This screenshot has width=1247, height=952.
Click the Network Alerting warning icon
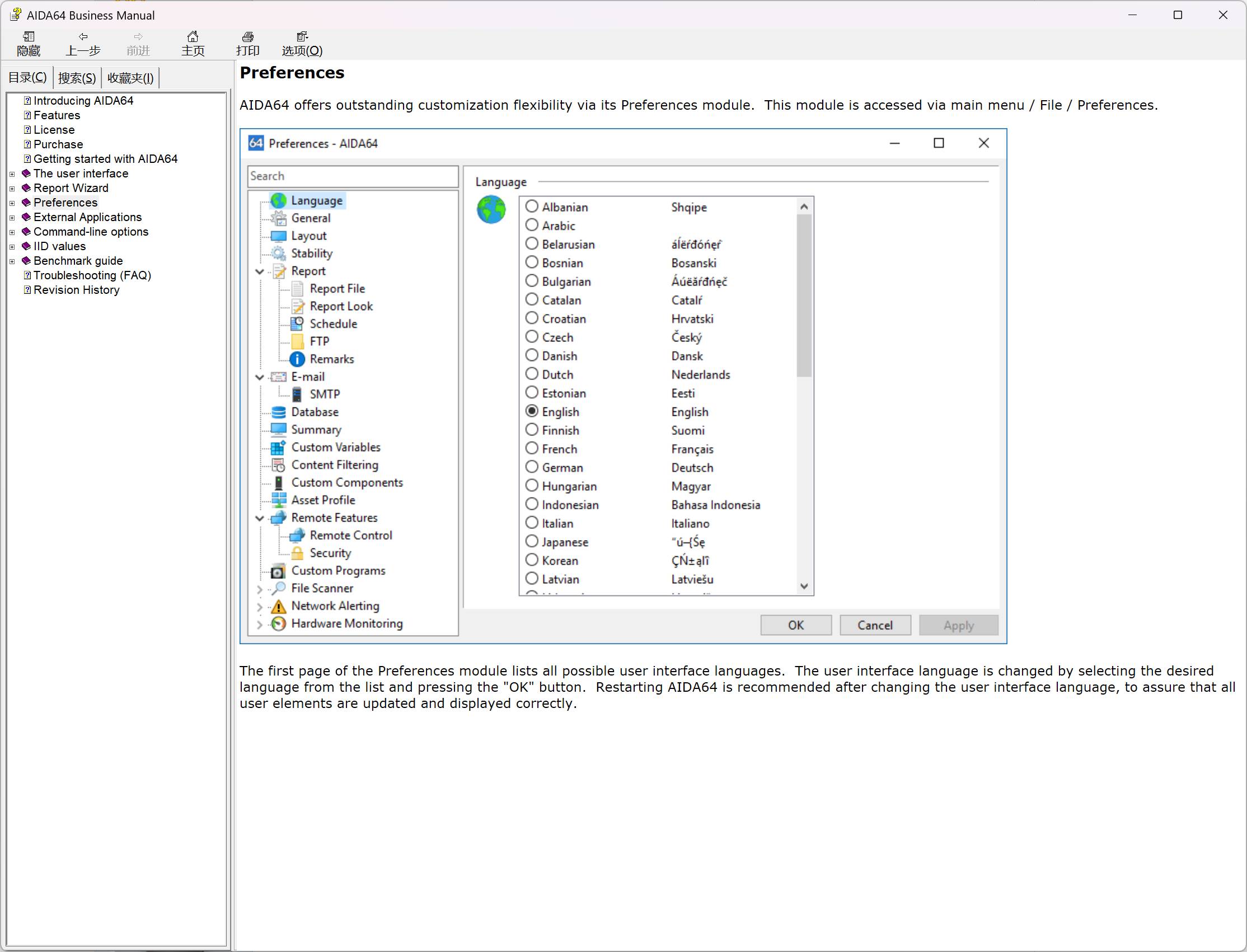point(278,606)
